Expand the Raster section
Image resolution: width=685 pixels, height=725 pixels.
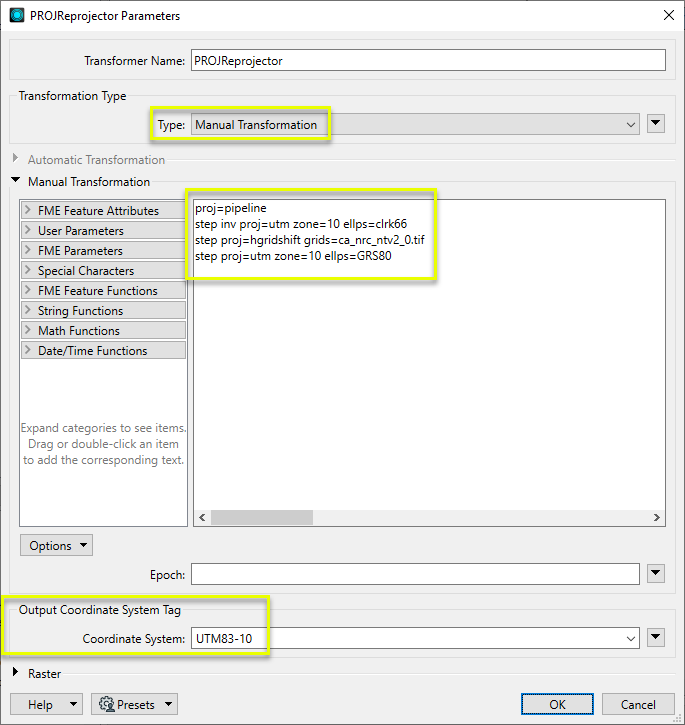(x=16, y=674)
